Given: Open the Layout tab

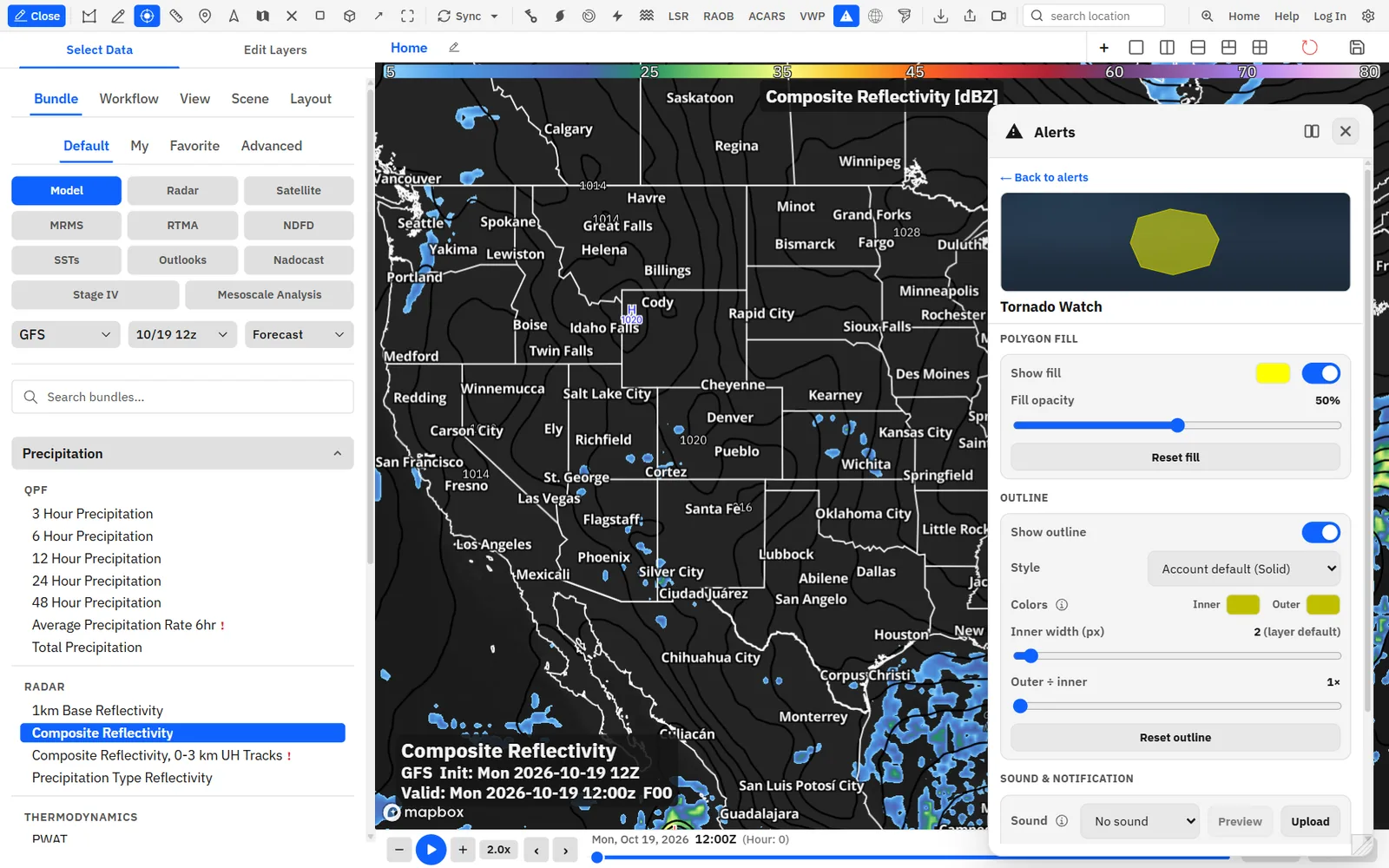Looking at the screenshot, I should (311, 99).
